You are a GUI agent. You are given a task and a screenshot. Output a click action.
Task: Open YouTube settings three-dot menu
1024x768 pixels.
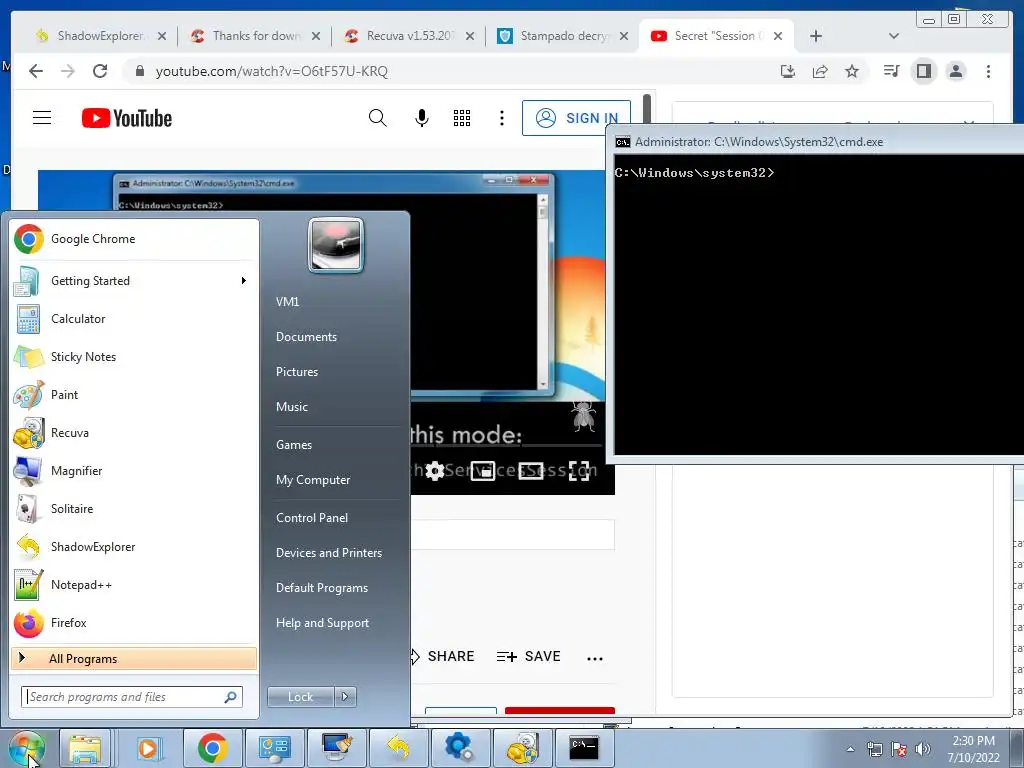502,118
